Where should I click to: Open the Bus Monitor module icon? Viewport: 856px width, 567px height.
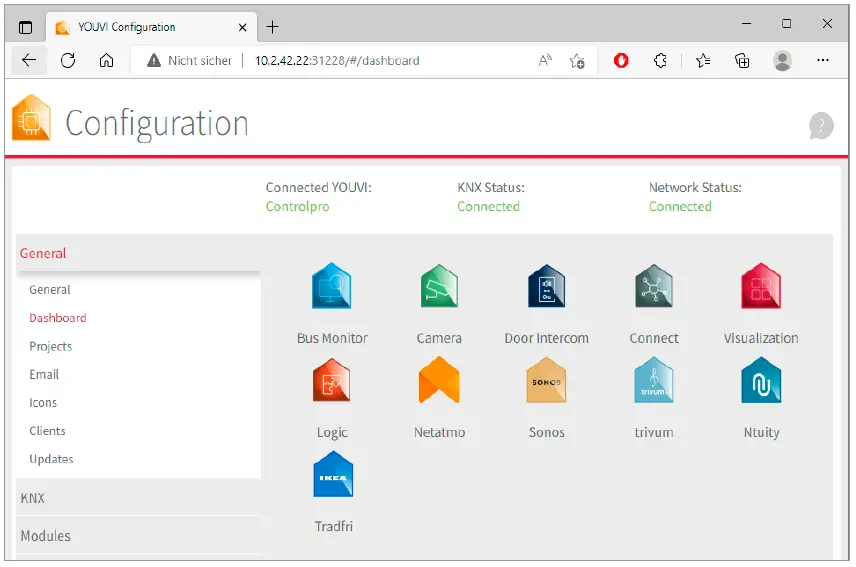point(331,285)
